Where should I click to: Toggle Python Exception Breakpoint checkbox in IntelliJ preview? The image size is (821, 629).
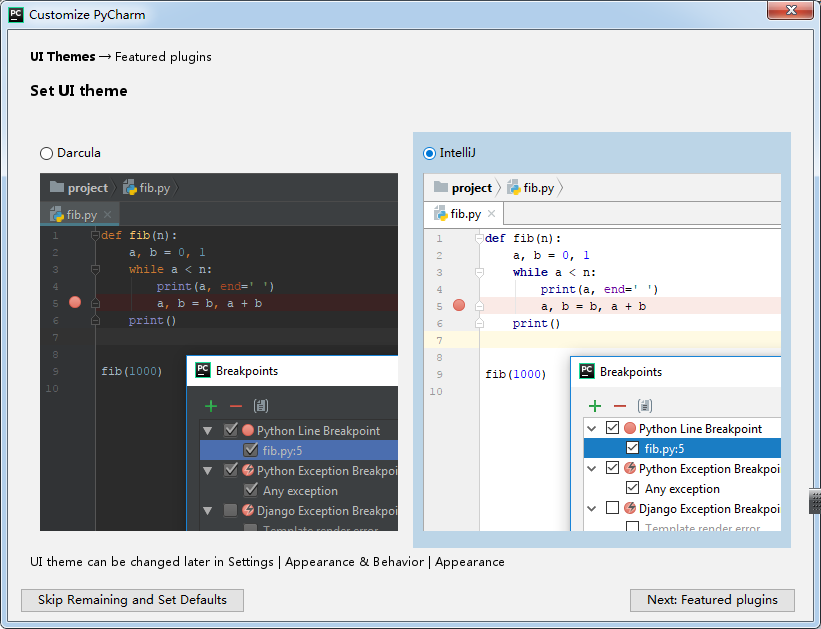pyautogui.click(x=613, y=468)
